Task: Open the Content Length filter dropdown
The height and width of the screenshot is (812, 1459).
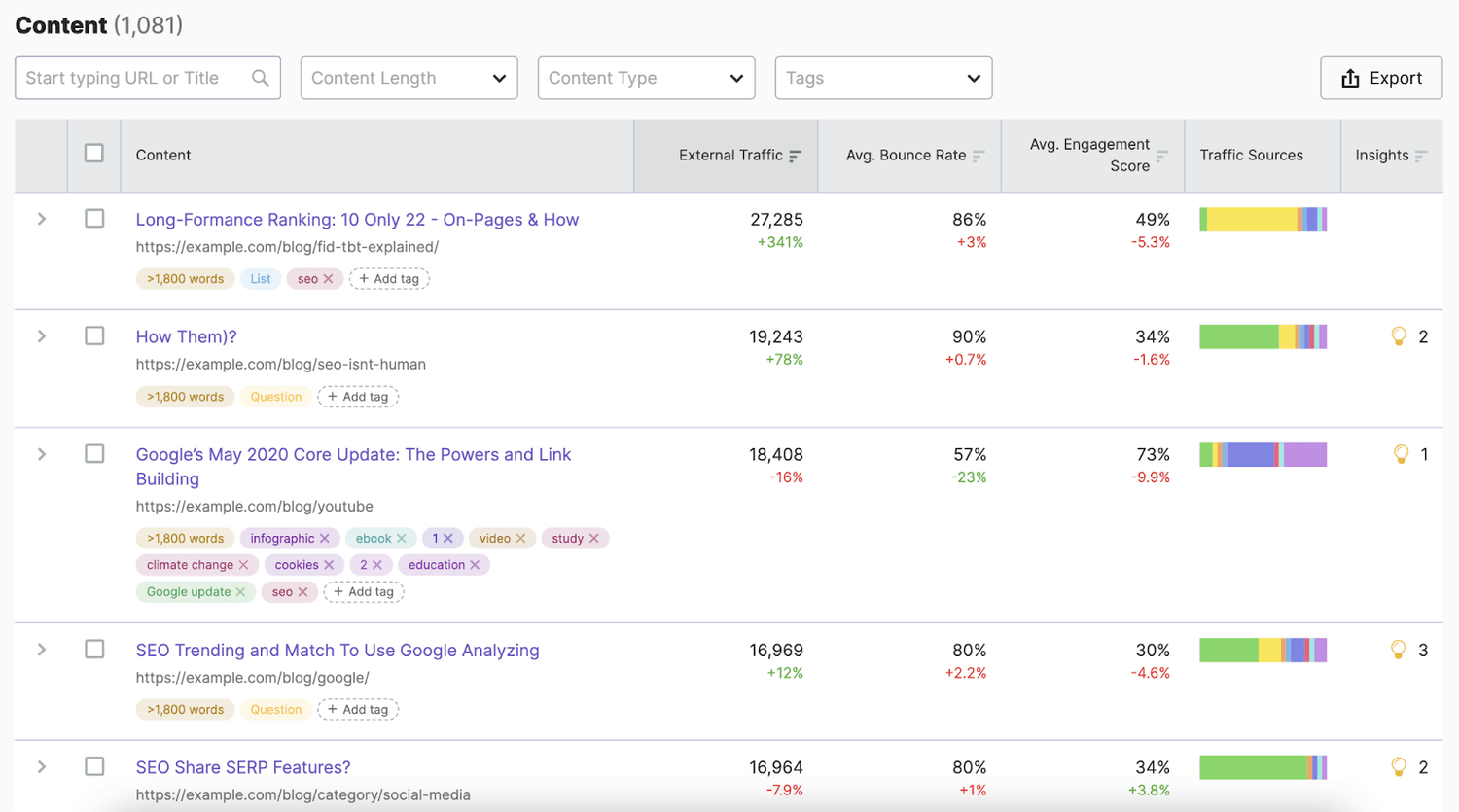Action: 409,77
